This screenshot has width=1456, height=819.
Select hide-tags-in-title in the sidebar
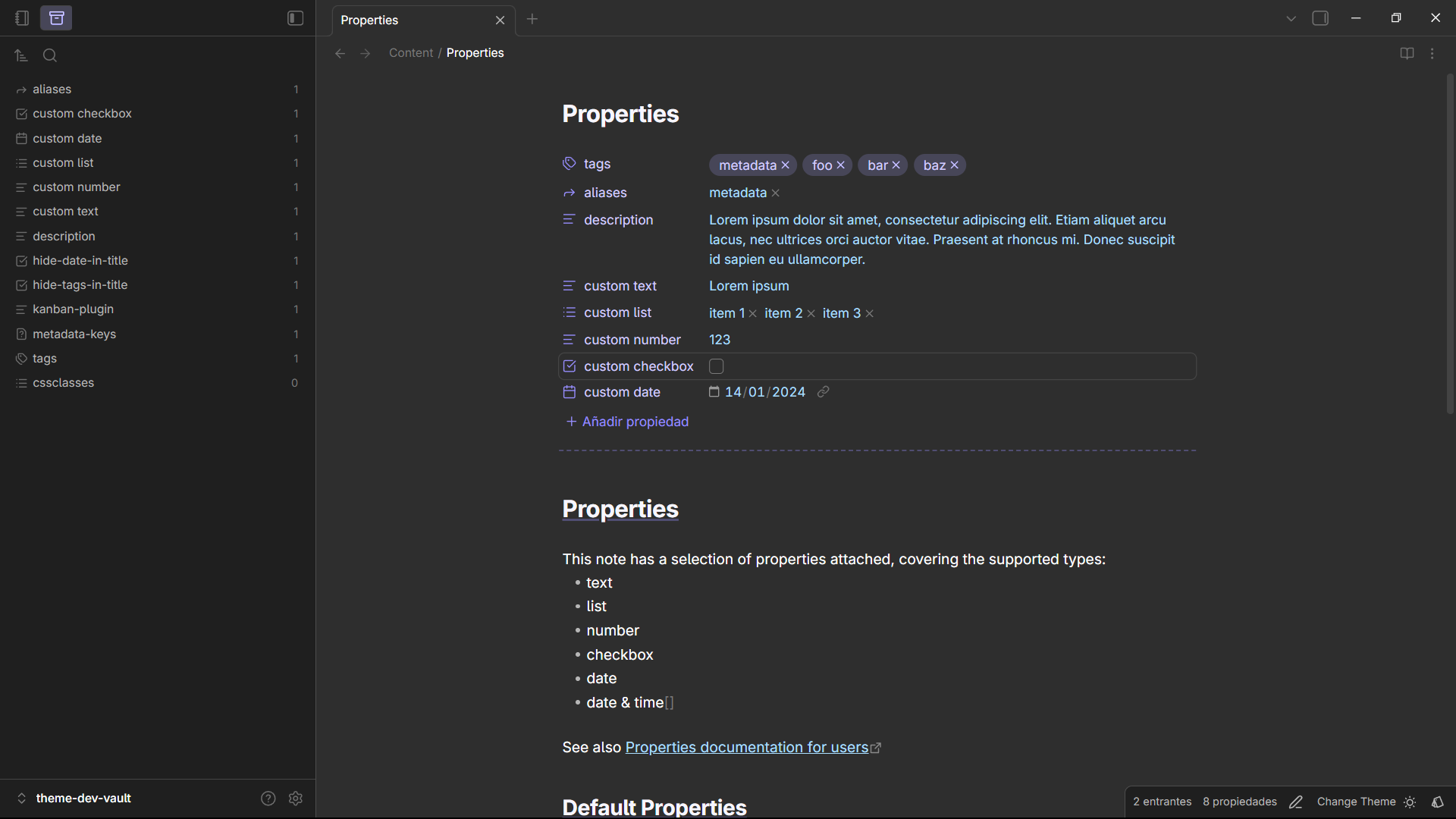(x=157, y=285)
